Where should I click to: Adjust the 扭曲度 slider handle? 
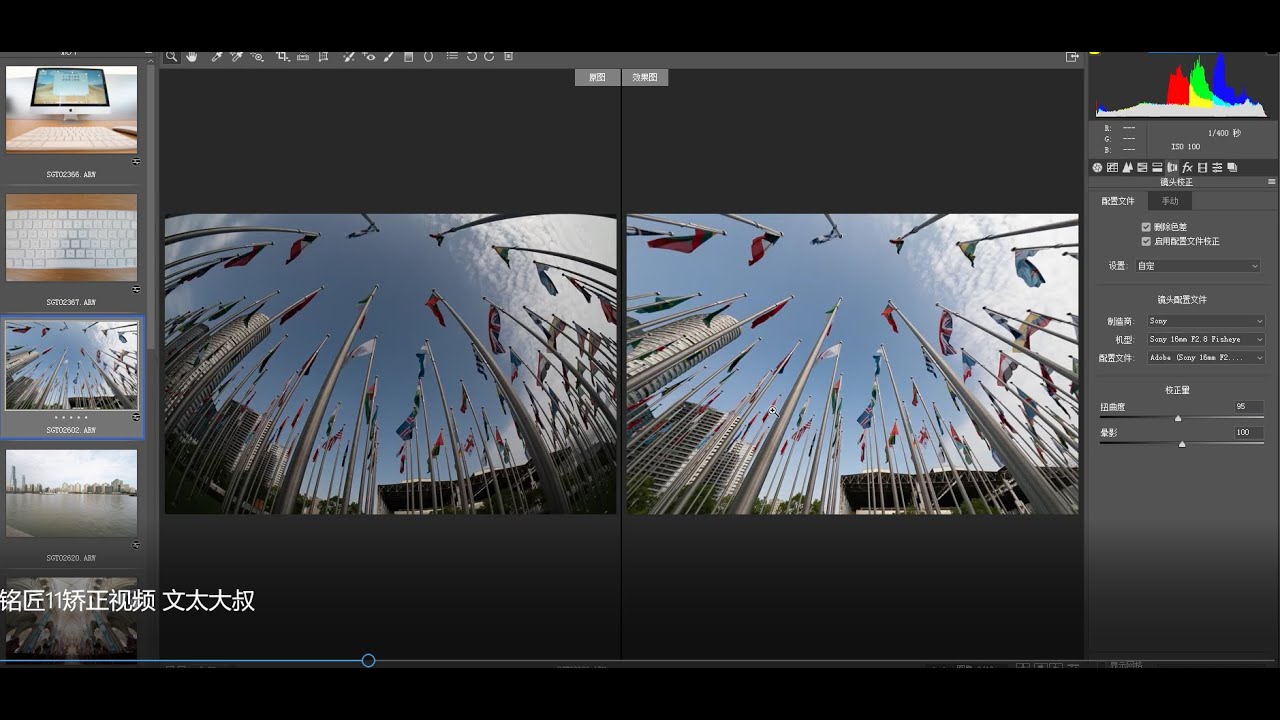[x=1178, y=419]
